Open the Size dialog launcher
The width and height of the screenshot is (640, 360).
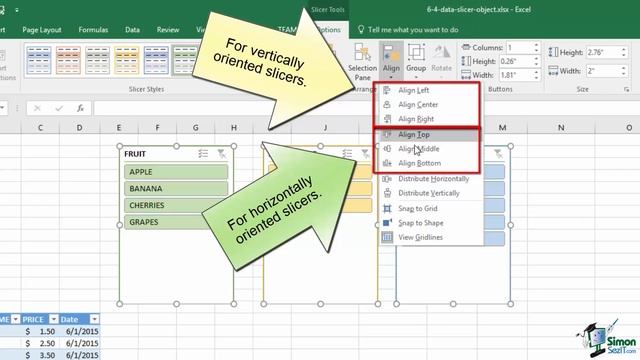pyautogui.click(x=627, y=89)
